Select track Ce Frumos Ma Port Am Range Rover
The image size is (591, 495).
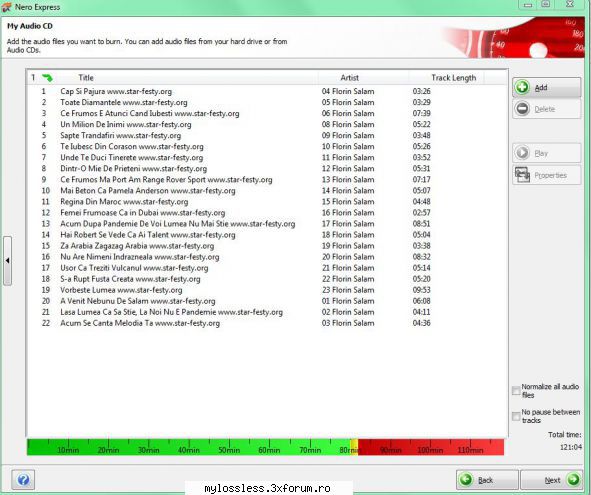(166, 179)
